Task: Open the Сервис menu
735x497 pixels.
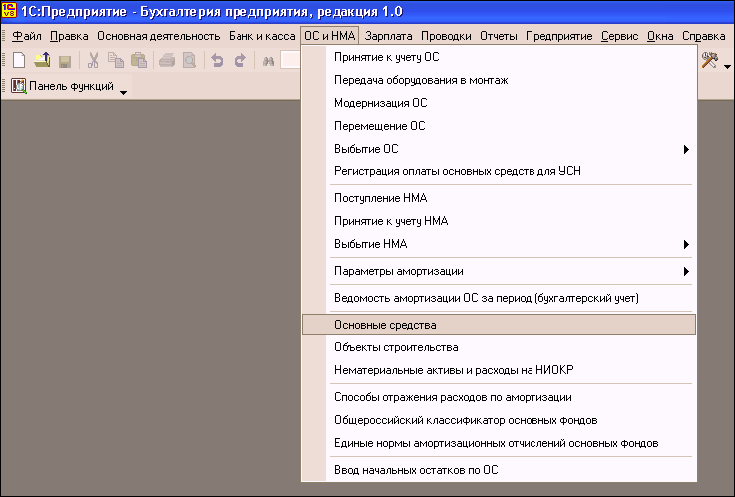Action: click(618, 36)
